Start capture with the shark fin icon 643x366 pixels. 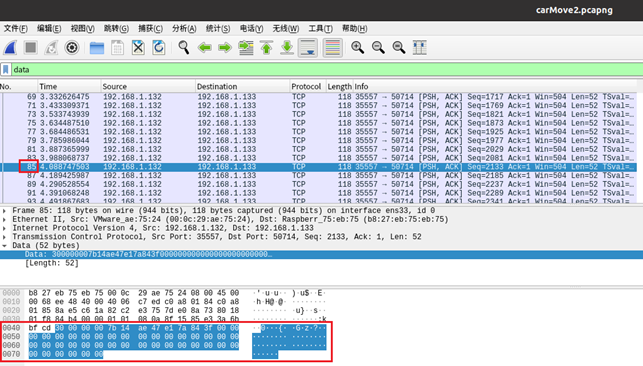(x=10, y=48)
